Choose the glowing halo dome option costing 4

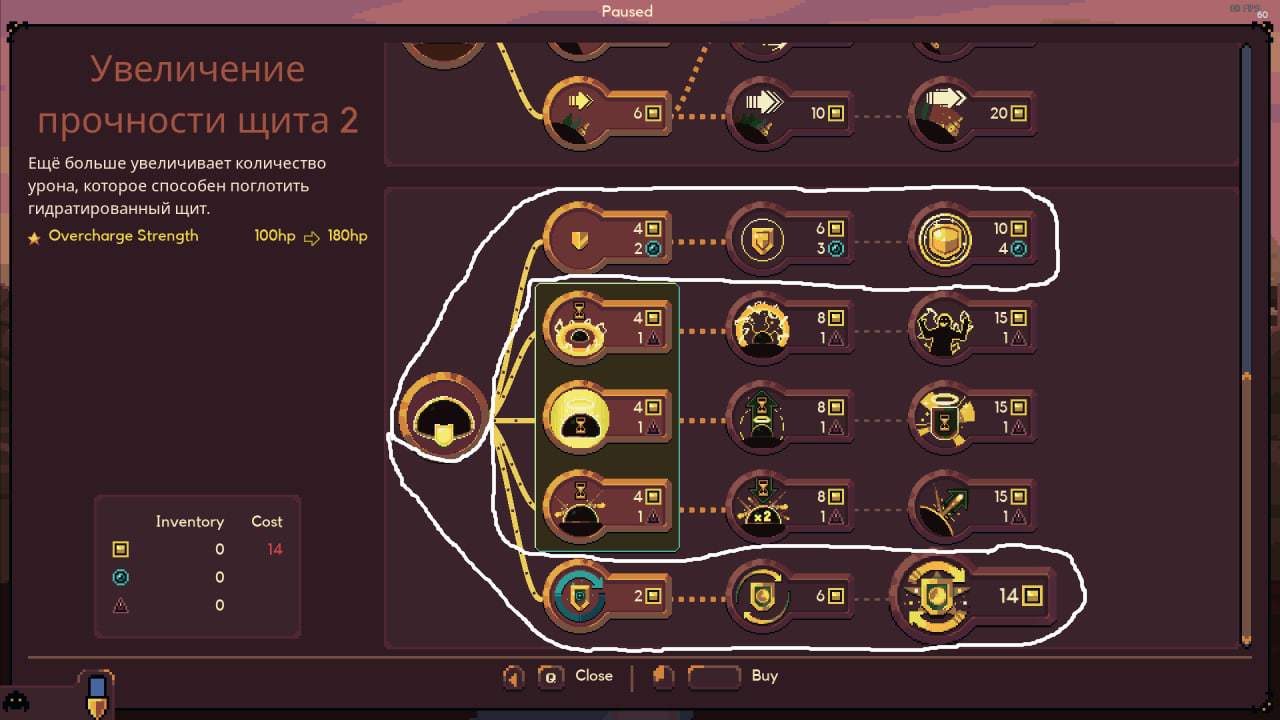click(x=607, y=417)
